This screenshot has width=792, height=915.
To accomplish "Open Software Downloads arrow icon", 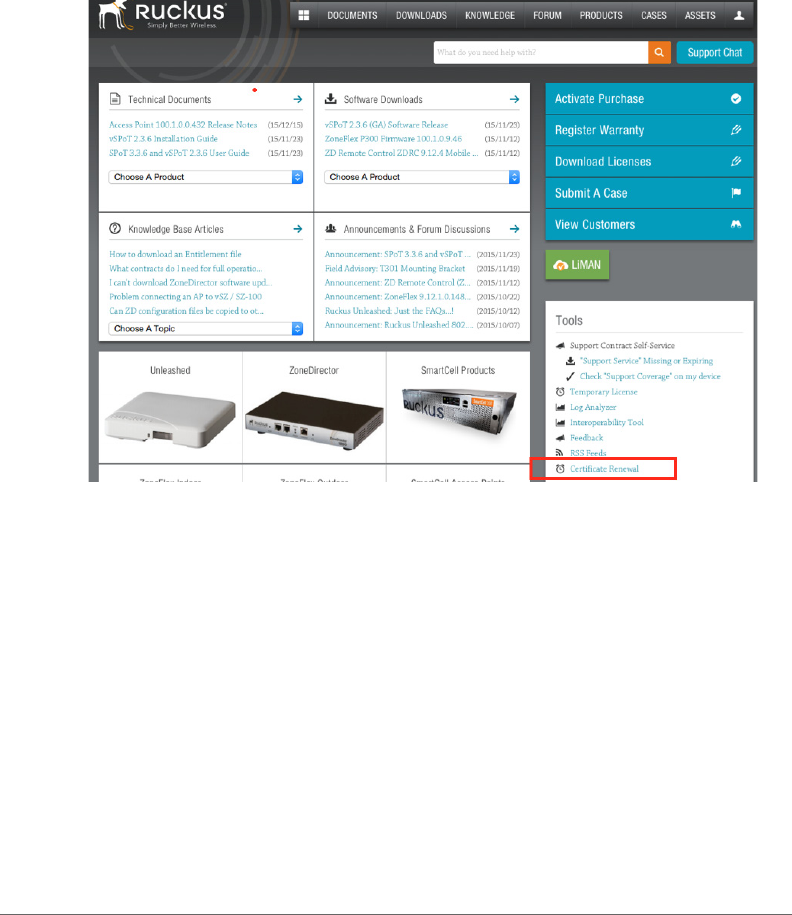I will [x=514, y=99].
